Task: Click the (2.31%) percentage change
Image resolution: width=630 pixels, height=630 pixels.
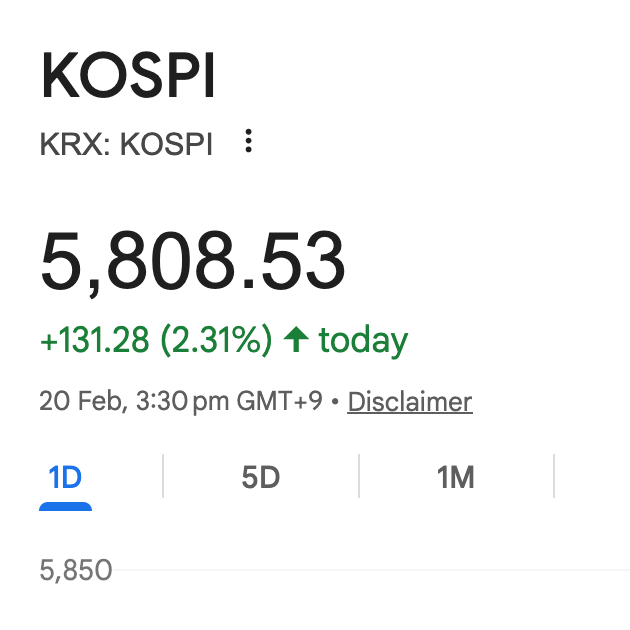Action: pos(216,341)
